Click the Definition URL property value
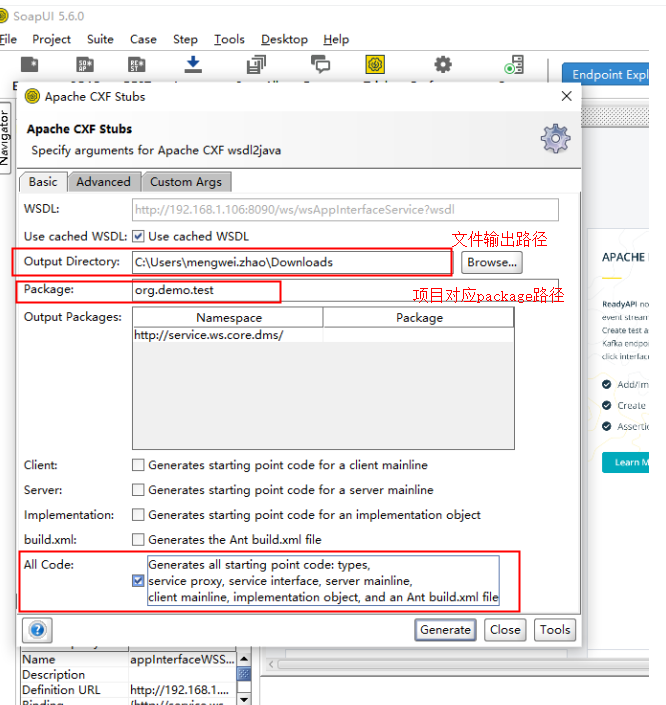666x705 pixels. pos(182,690)
